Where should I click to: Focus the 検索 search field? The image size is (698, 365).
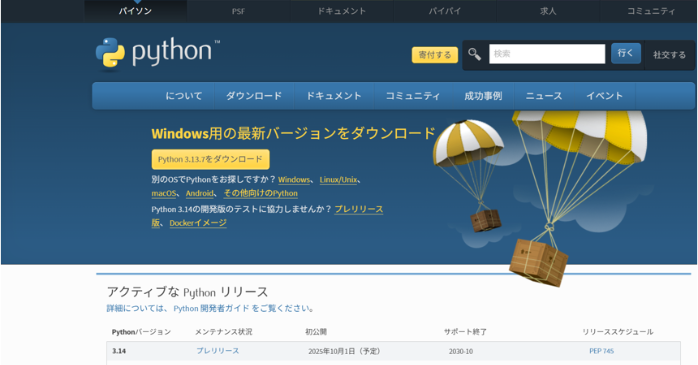tap(547, 54)
